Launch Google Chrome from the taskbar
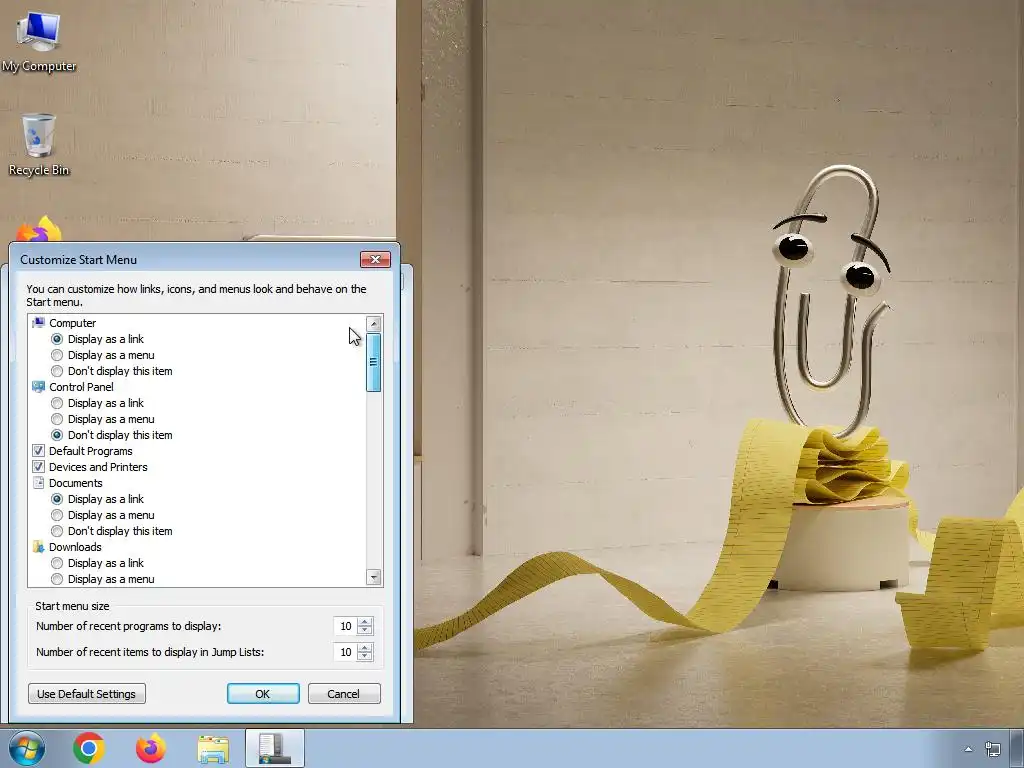Image resolution: width=1024 pixels, height=768 pixels. [89, 748]
